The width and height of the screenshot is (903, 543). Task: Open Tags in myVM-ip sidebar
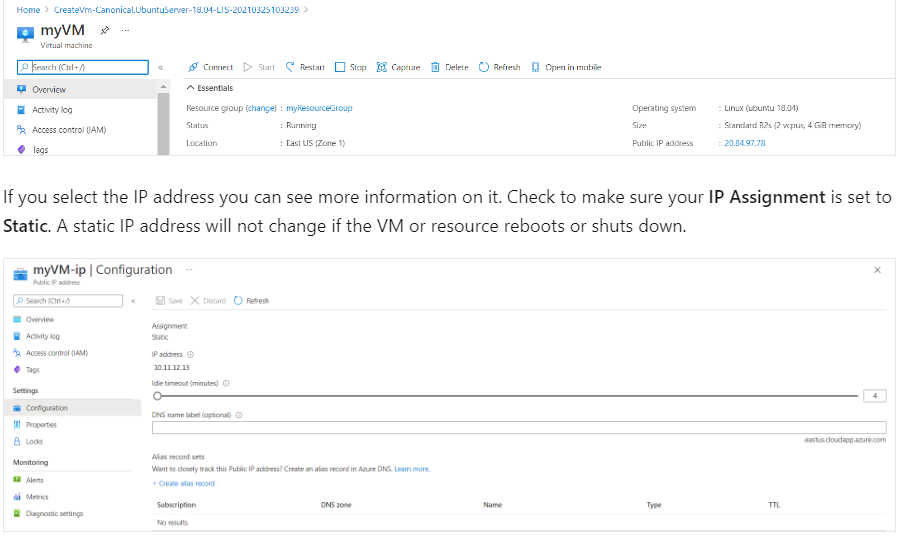point(33,370)
